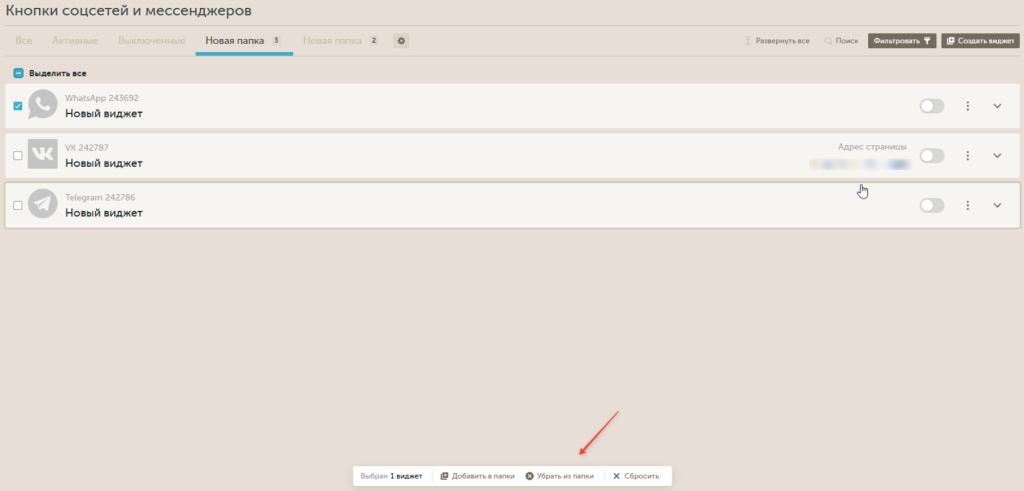Check the Telegram widget checkbox

pos(18,205)
